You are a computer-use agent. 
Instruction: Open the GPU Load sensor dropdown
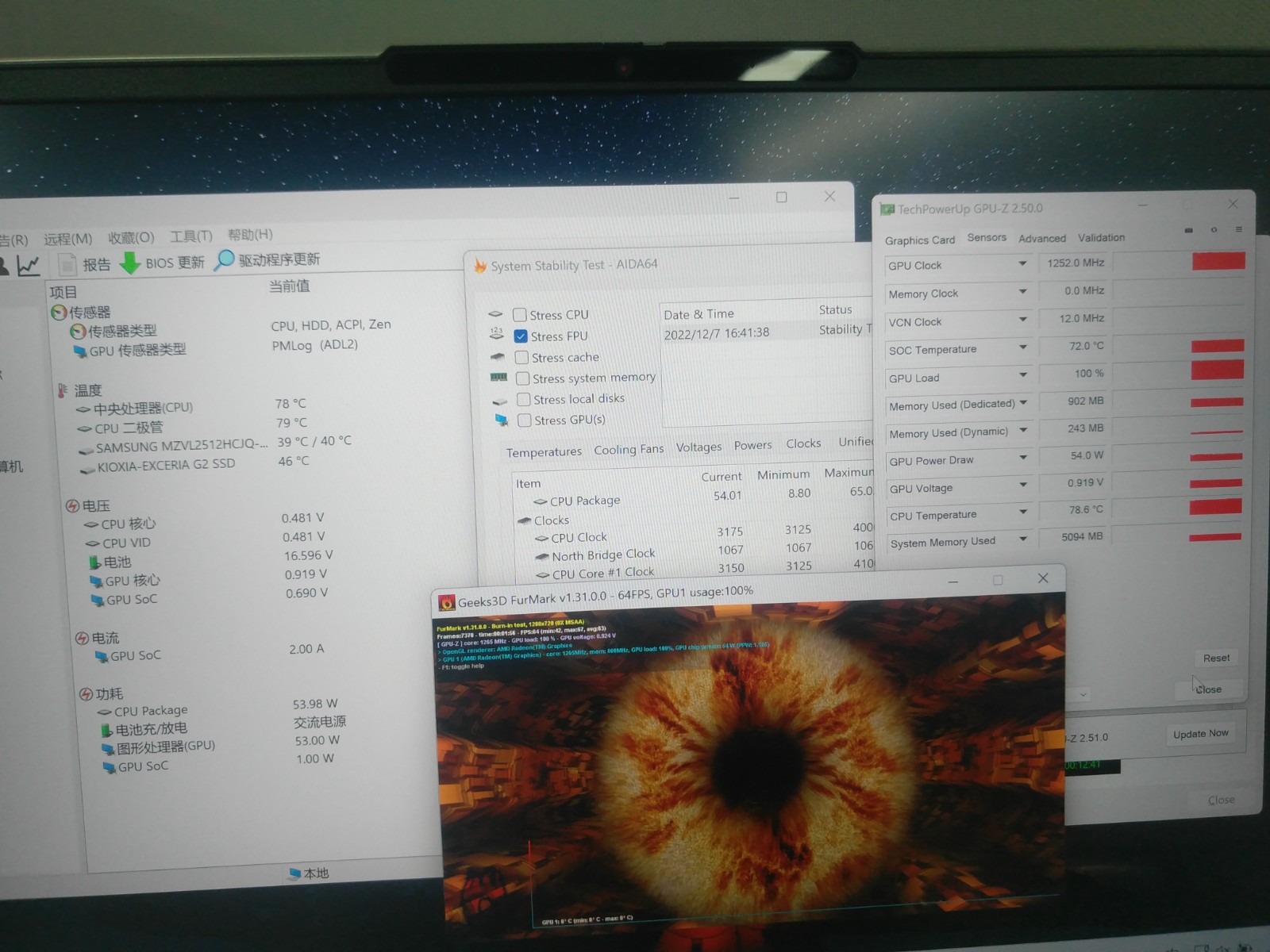tap(1023, 375)
